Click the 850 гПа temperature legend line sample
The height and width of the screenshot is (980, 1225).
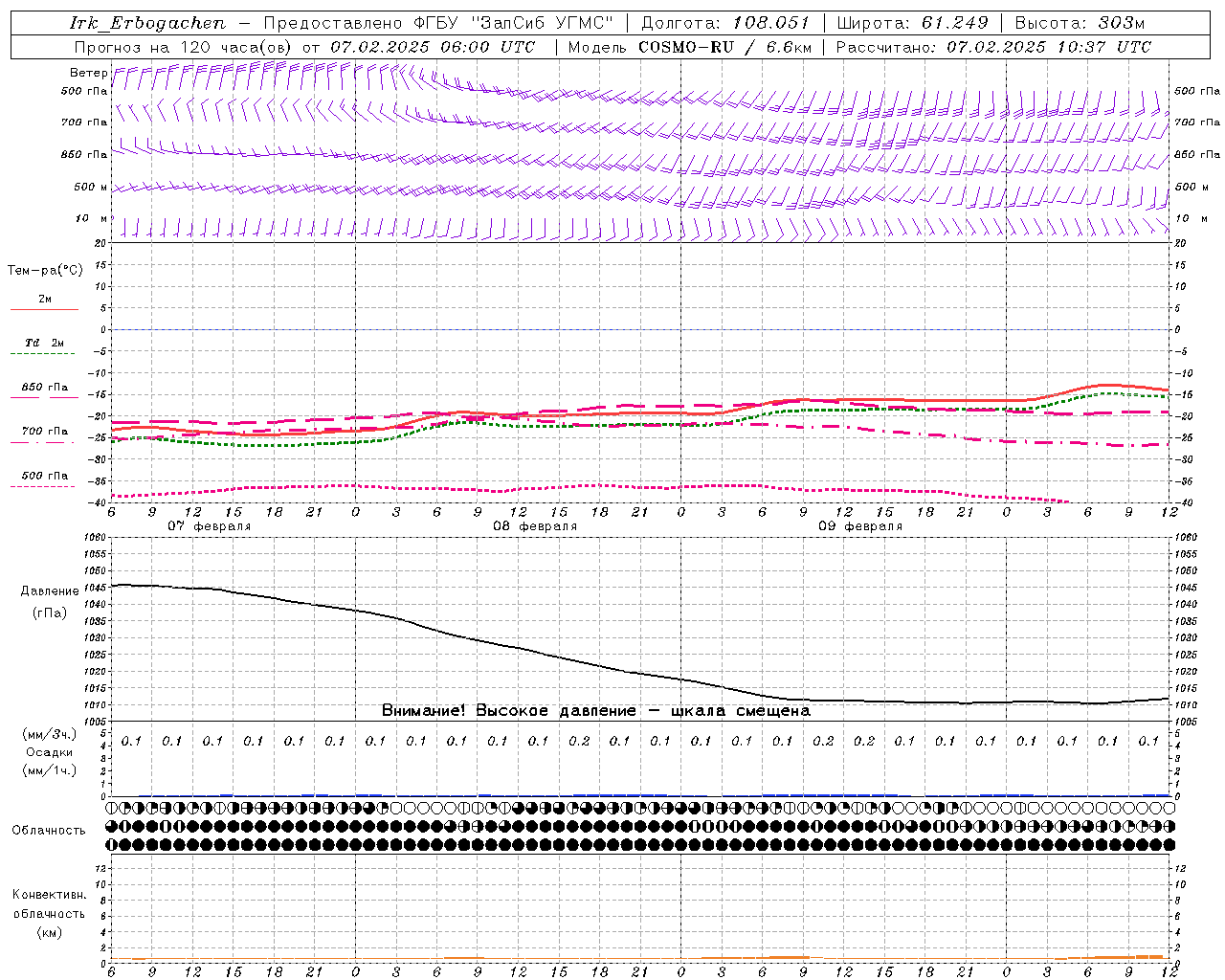click(x=44, y=398)
